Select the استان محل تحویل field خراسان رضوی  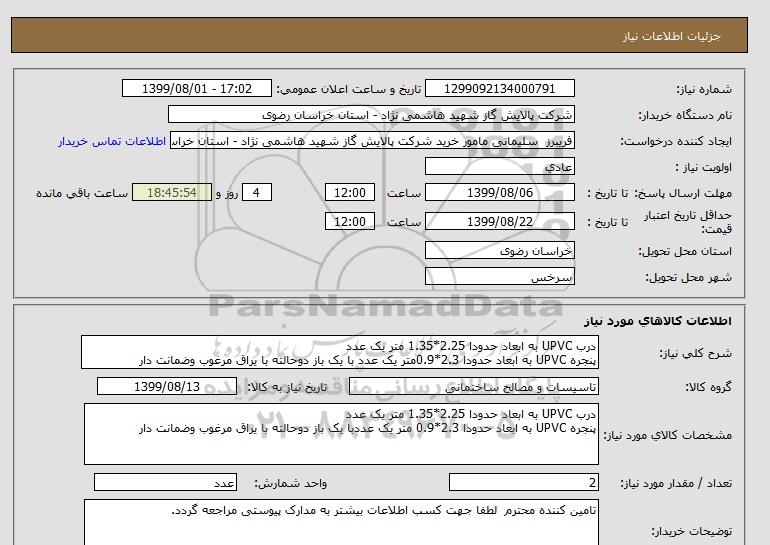(501, 253)
